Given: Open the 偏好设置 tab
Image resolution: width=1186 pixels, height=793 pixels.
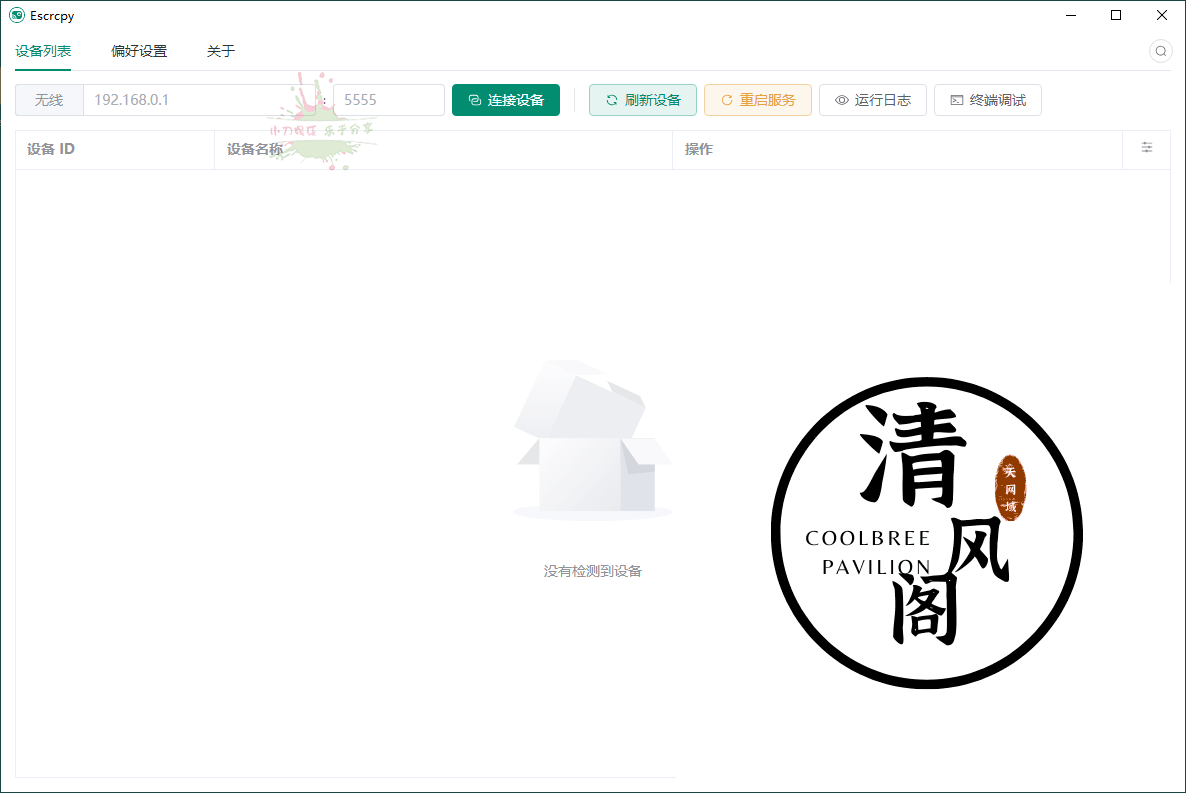Looking at the screenshot, I should 139,51.
